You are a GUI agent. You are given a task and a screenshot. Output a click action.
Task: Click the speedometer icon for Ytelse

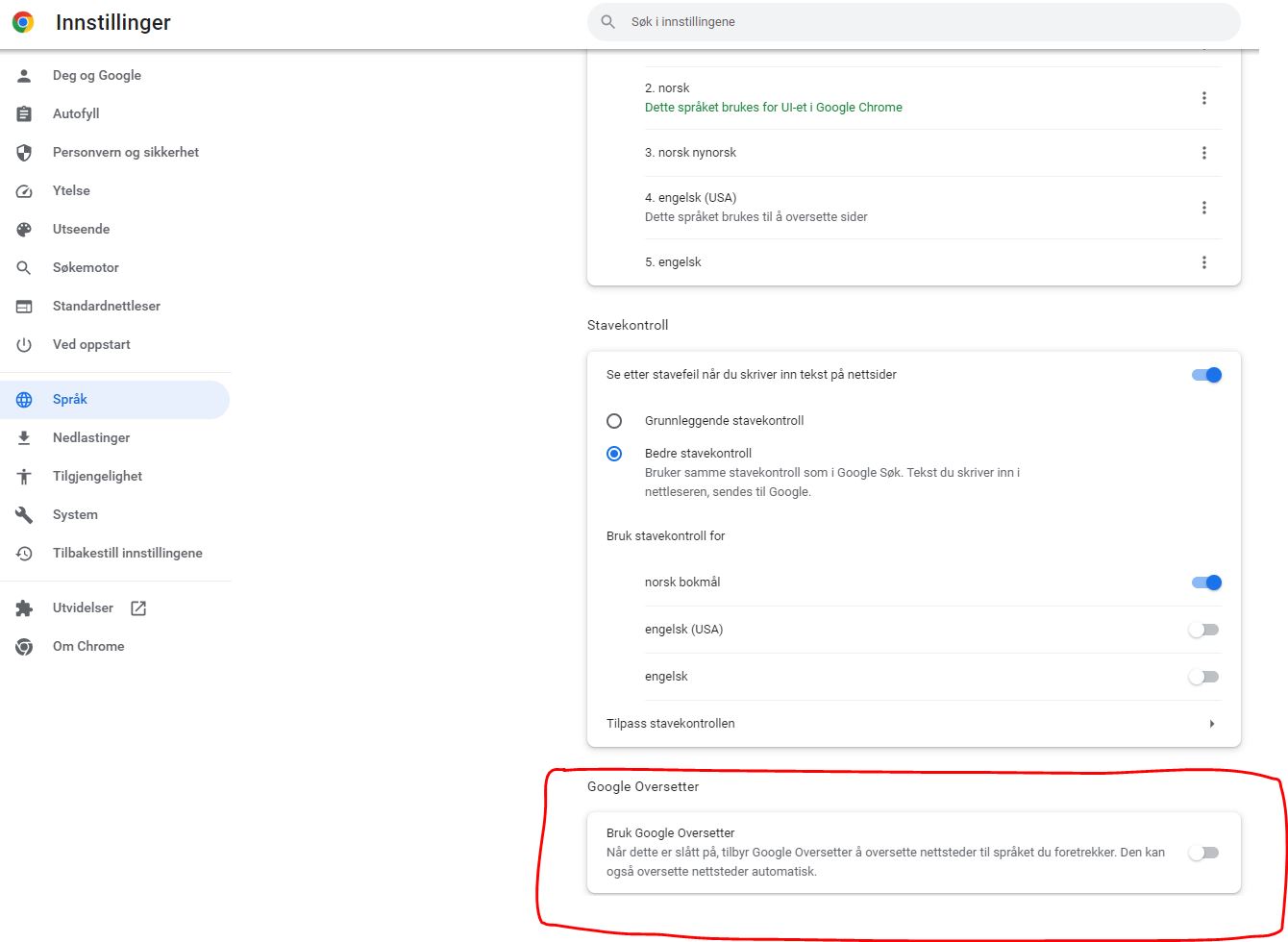click(24, 190)
